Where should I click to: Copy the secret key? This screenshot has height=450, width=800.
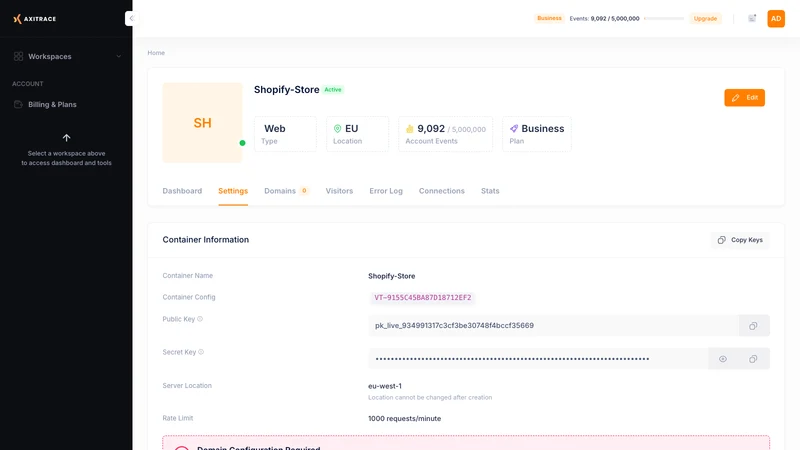tap(754, 359)
